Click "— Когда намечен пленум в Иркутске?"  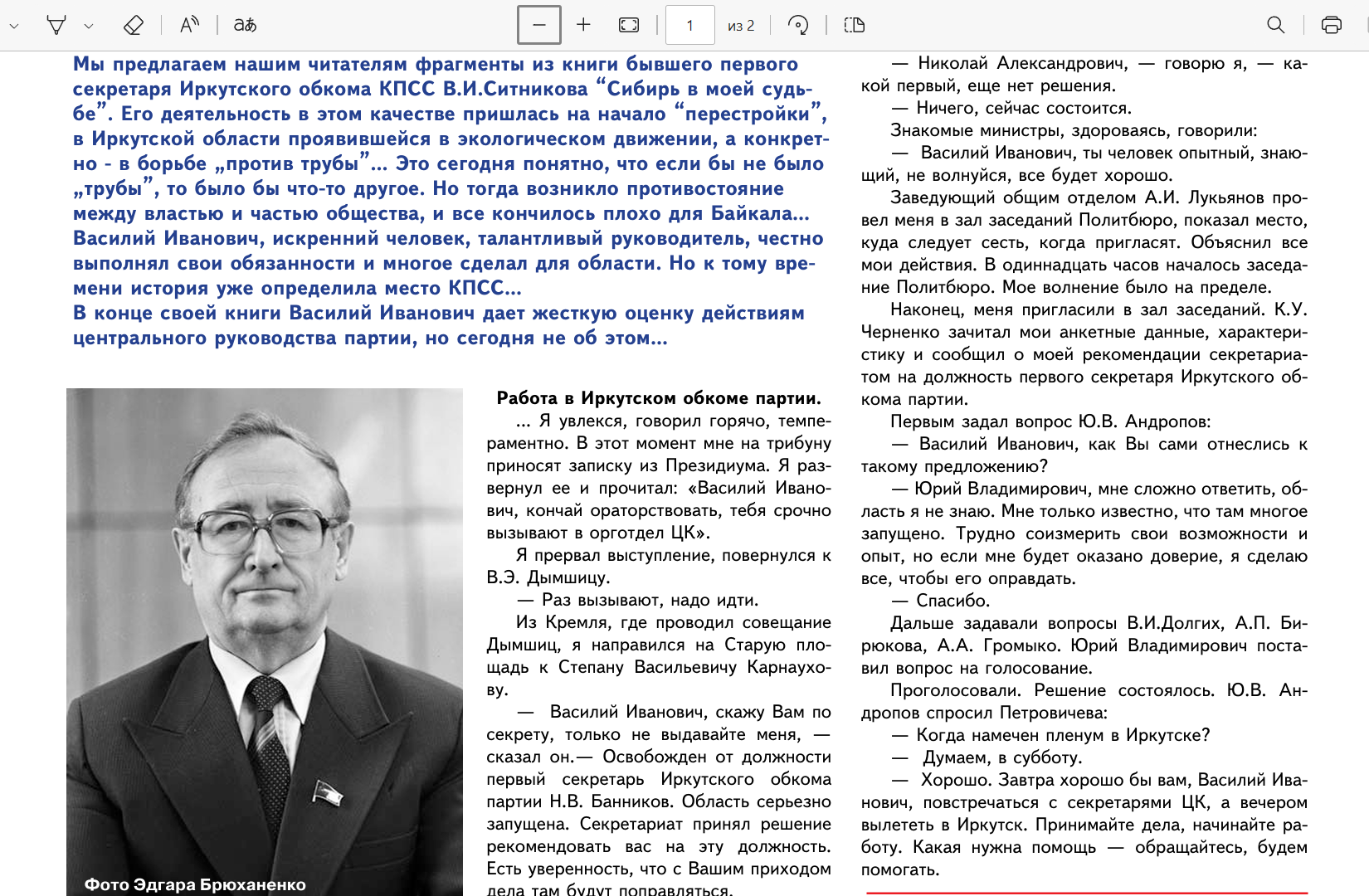pos(1051,735)
